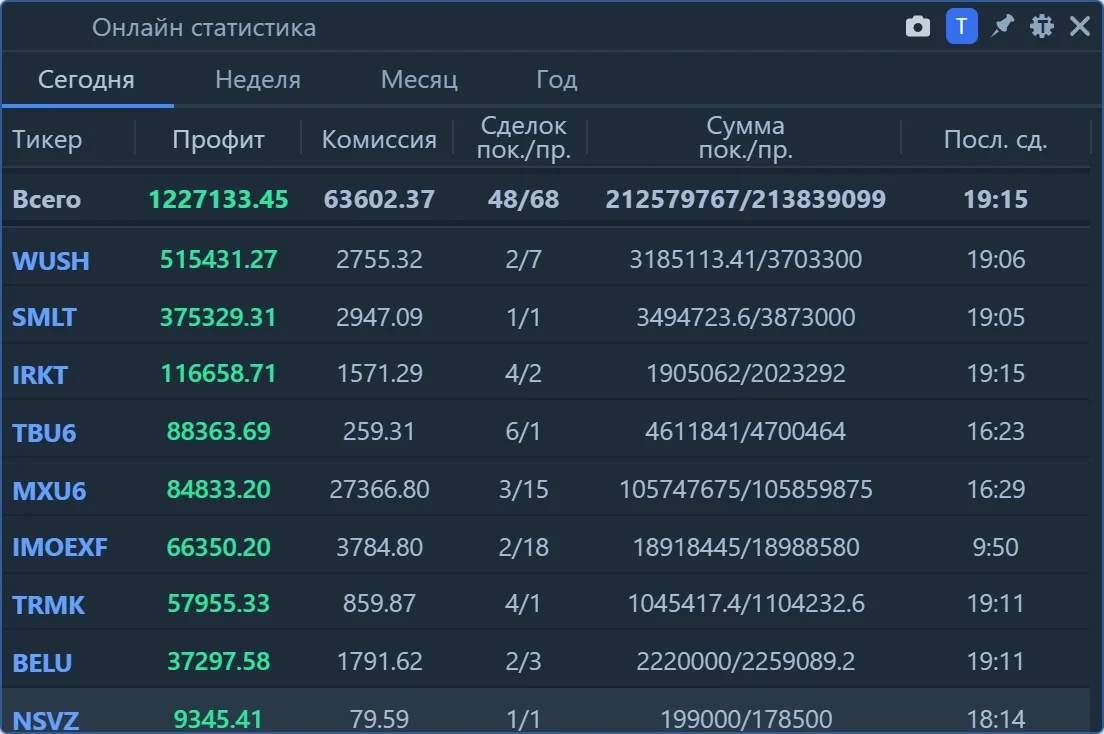Sort by Сделок пок./пр. column header

point(523,137)
